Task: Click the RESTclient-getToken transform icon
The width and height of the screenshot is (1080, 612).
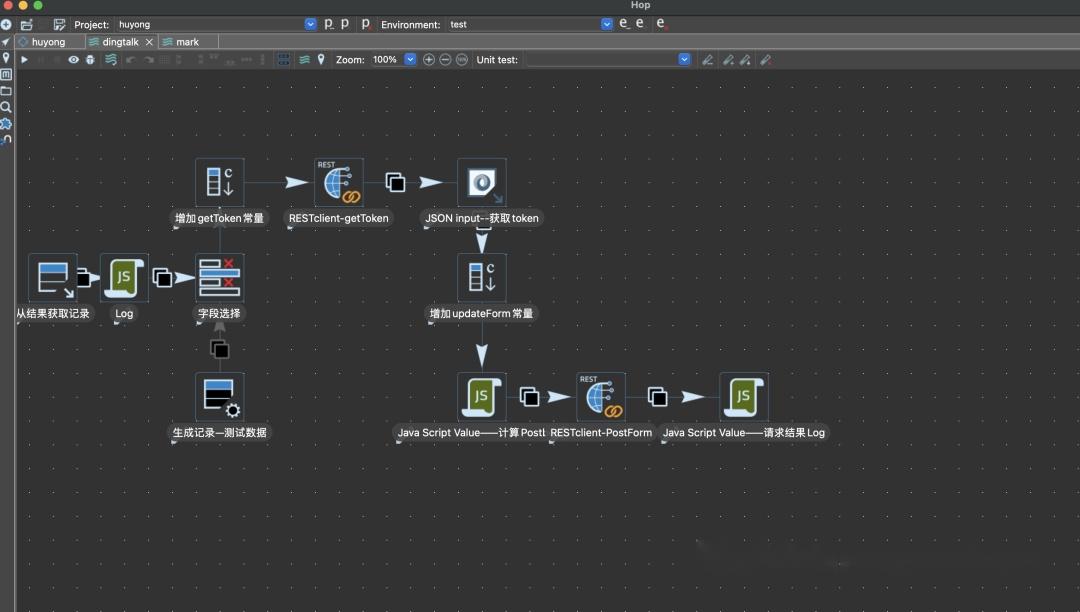Action: (x=339, y=183)
